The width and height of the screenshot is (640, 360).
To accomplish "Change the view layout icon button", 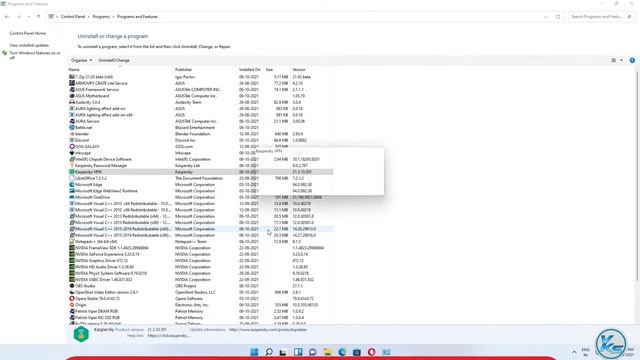I will pos(613,60).
